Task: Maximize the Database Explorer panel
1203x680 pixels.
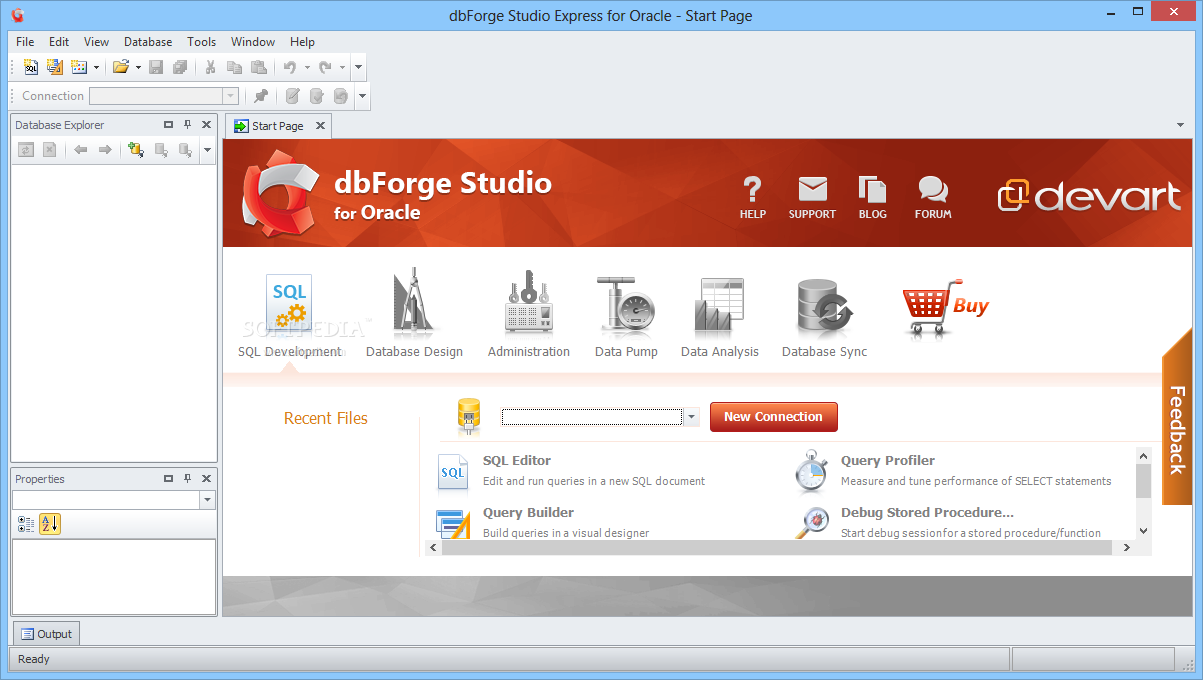Action: click(168, 125)
